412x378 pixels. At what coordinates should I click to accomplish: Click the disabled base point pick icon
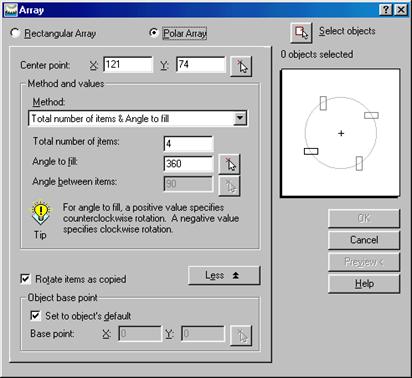click(x=241, y=335)
